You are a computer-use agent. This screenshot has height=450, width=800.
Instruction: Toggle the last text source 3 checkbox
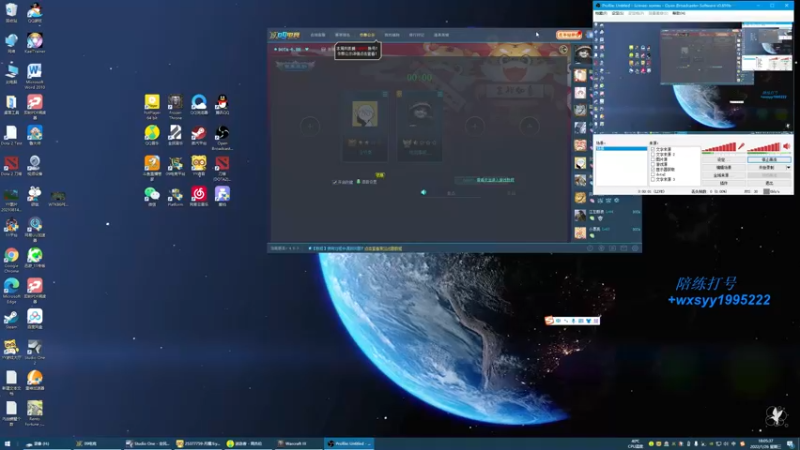pos(653,180)
